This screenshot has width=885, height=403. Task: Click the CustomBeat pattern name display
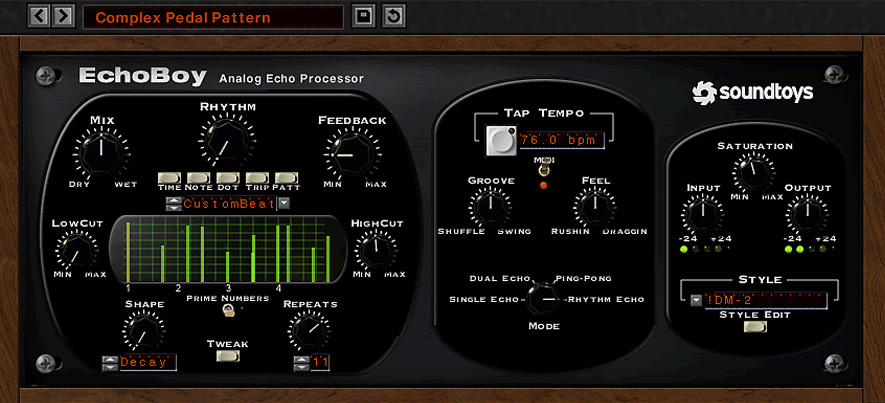[x=229, y=203]
